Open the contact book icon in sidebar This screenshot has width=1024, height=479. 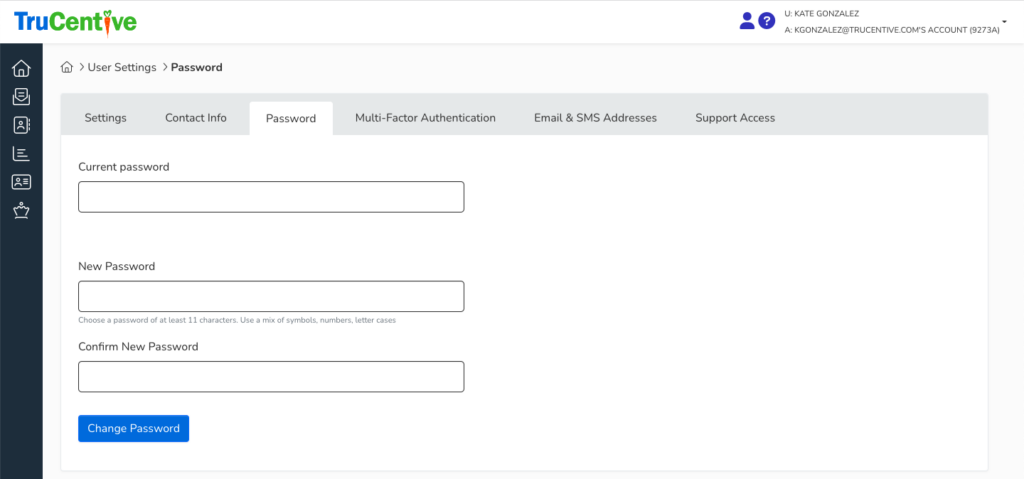pyautogui.click(x=21, y=125)
